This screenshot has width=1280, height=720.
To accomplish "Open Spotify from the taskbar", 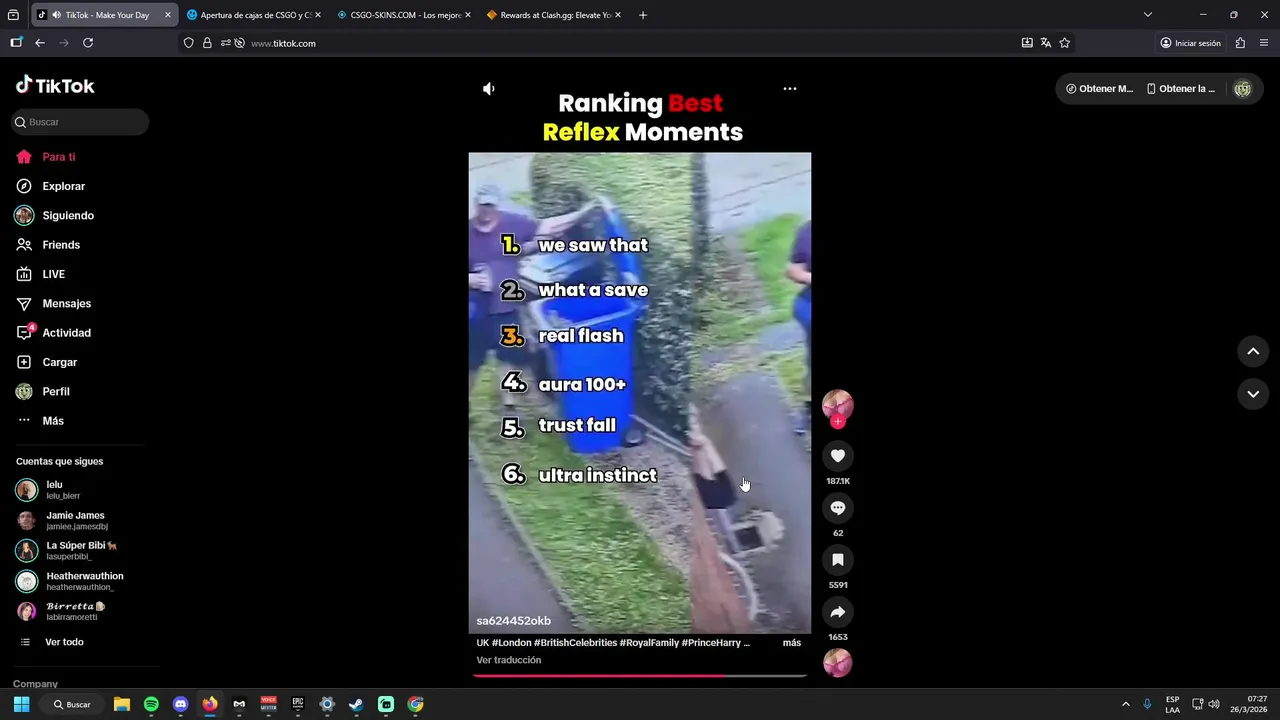I will [x=151, y=704].
